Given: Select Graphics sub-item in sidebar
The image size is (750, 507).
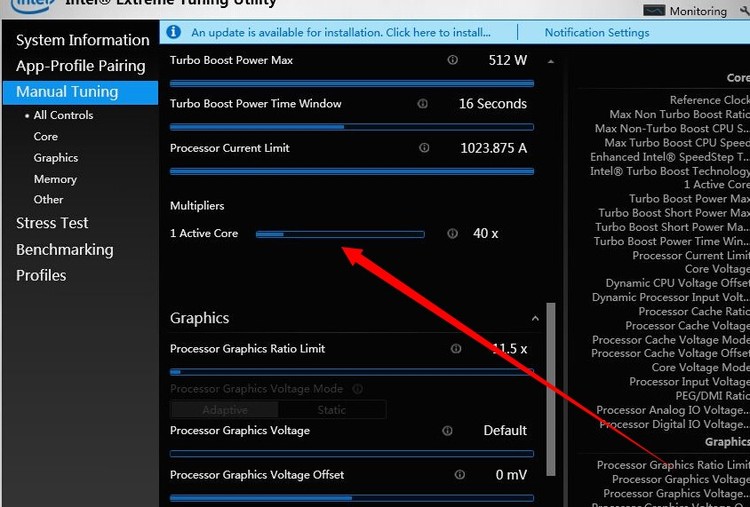Looking at the screenshot, I should pyautogui.click(x=55, y=158).
